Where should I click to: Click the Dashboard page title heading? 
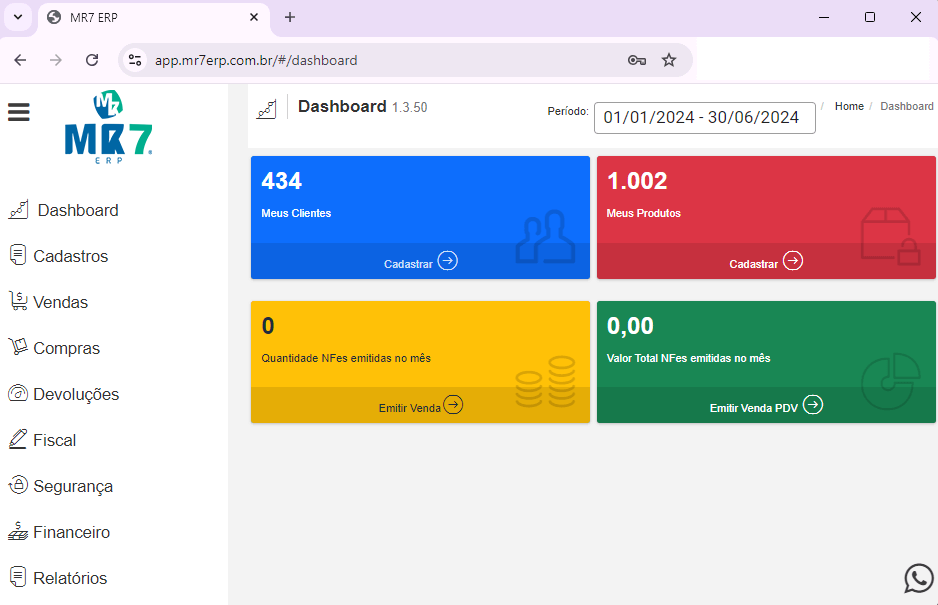342,107
